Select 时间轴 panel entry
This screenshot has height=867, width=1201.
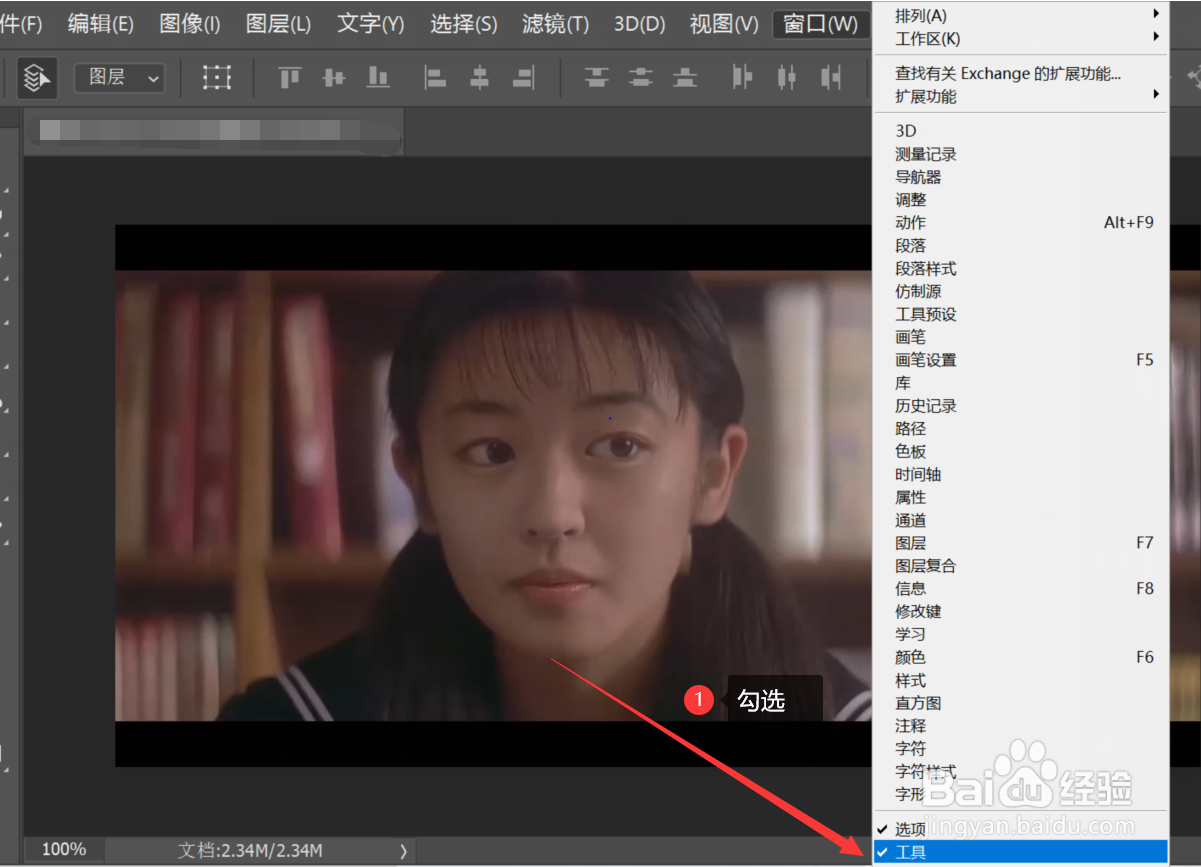pyautogui.click(x=1020, y=474)
